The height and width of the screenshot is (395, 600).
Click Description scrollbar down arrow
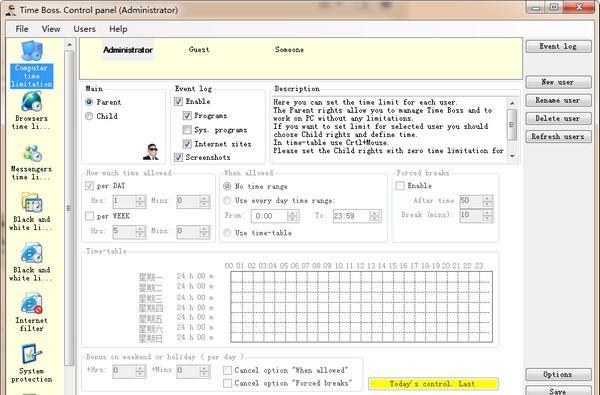(512, 156)
